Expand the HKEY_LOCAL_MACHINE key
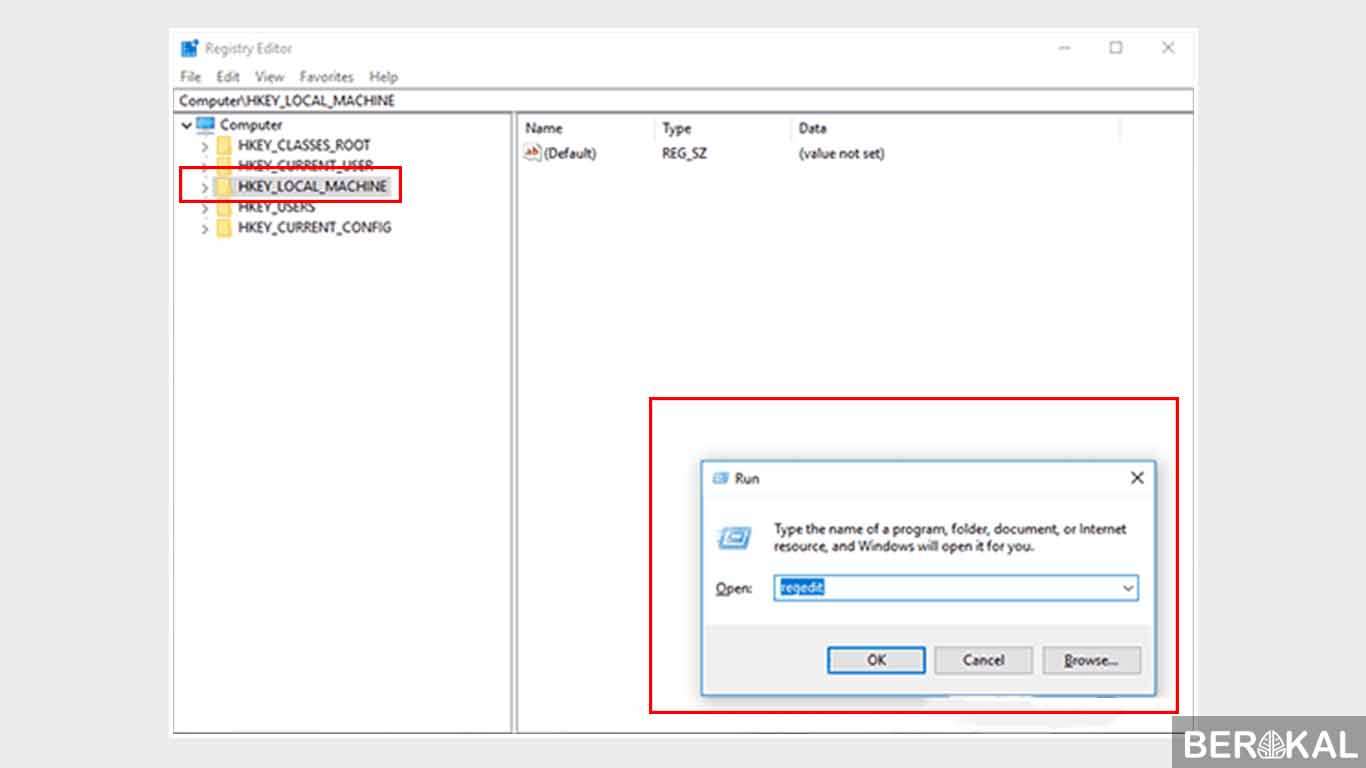 coord(205,187)
